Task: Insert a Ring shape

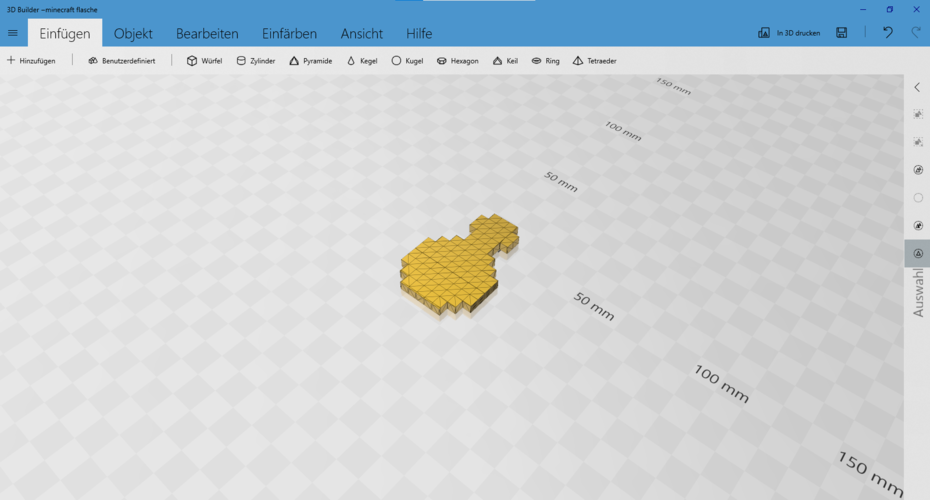Action: click(x=545, y=60)
